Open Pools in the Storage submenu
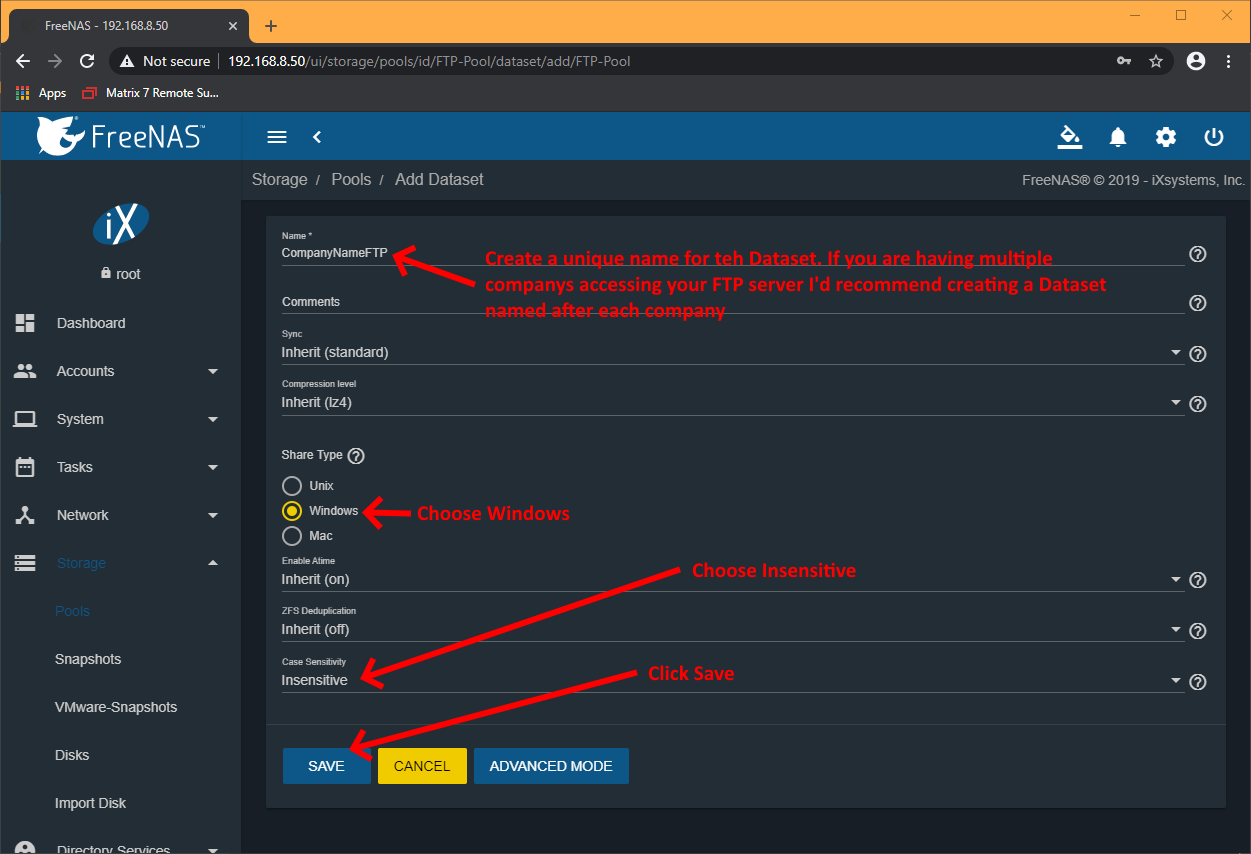 (72, 611)
